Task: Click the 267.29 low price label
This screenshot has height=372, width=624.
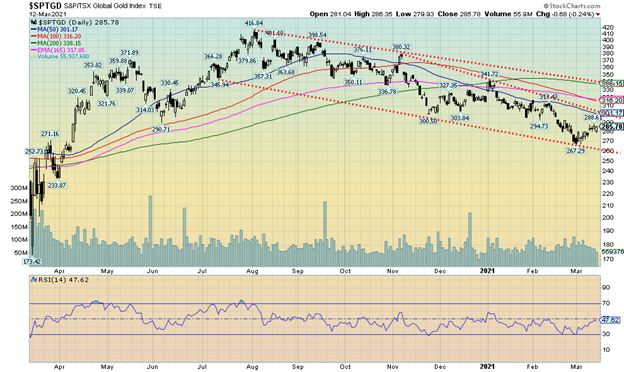Action: click(575, 151)
